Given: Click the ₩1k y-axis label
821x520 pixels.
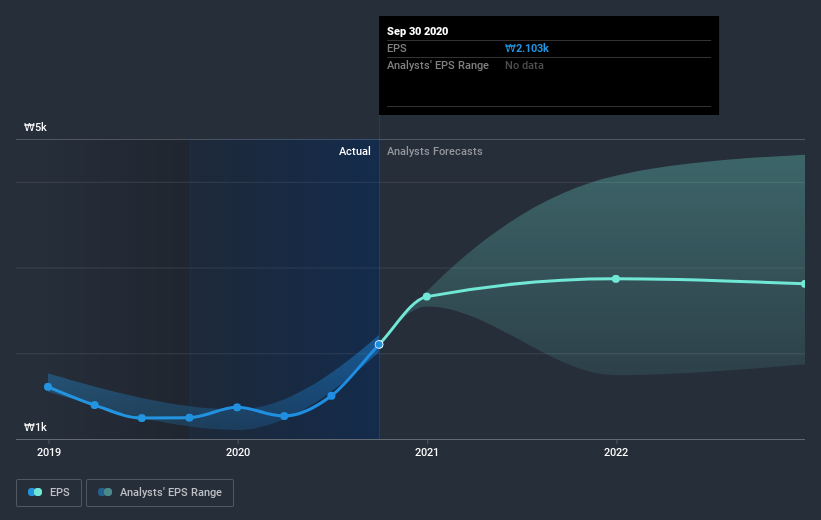Looking at the screenshot, I should [35, 427].
